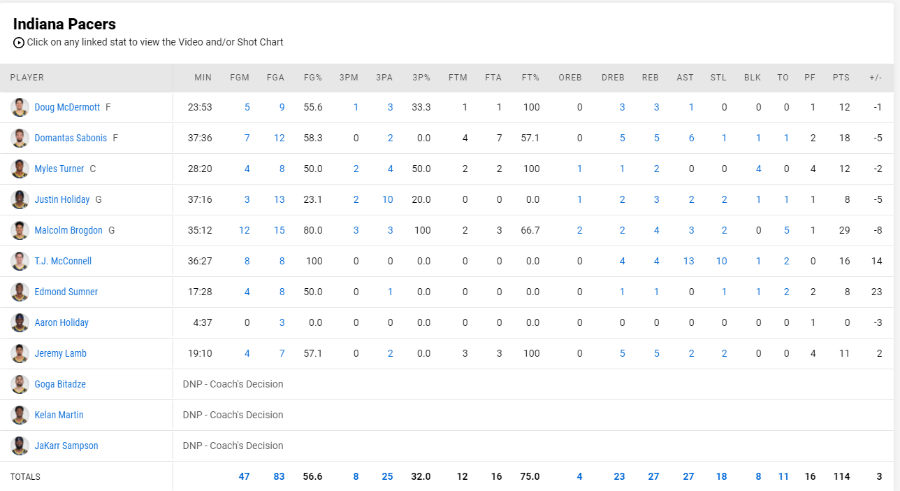900x491 pixels.
Task: Click Edmond Sumner's 2 turnovers
Action: pos(786,292)
